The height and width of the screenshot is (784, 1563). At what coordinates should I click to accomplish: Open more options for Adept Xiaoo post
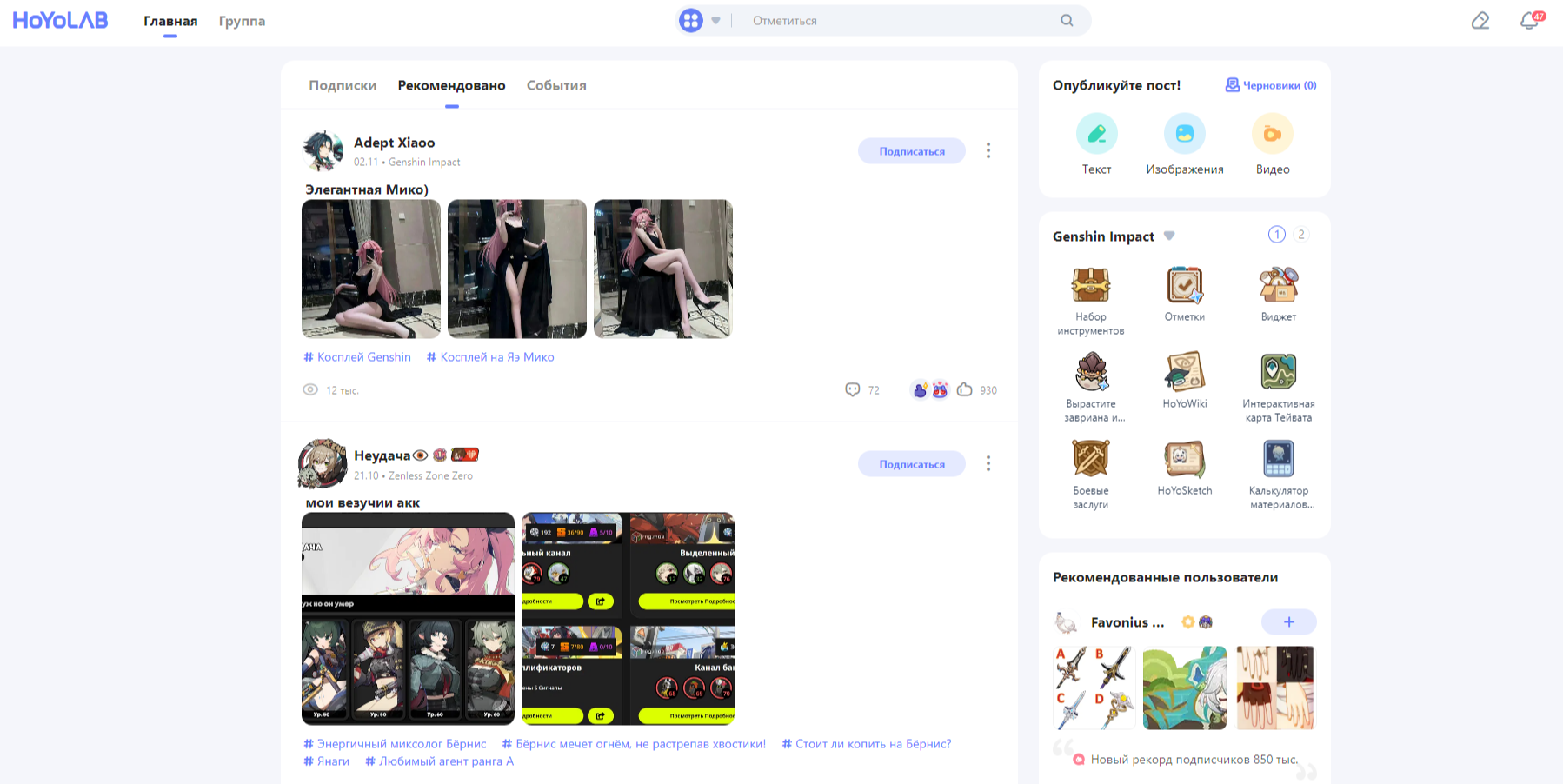(988, 151)
